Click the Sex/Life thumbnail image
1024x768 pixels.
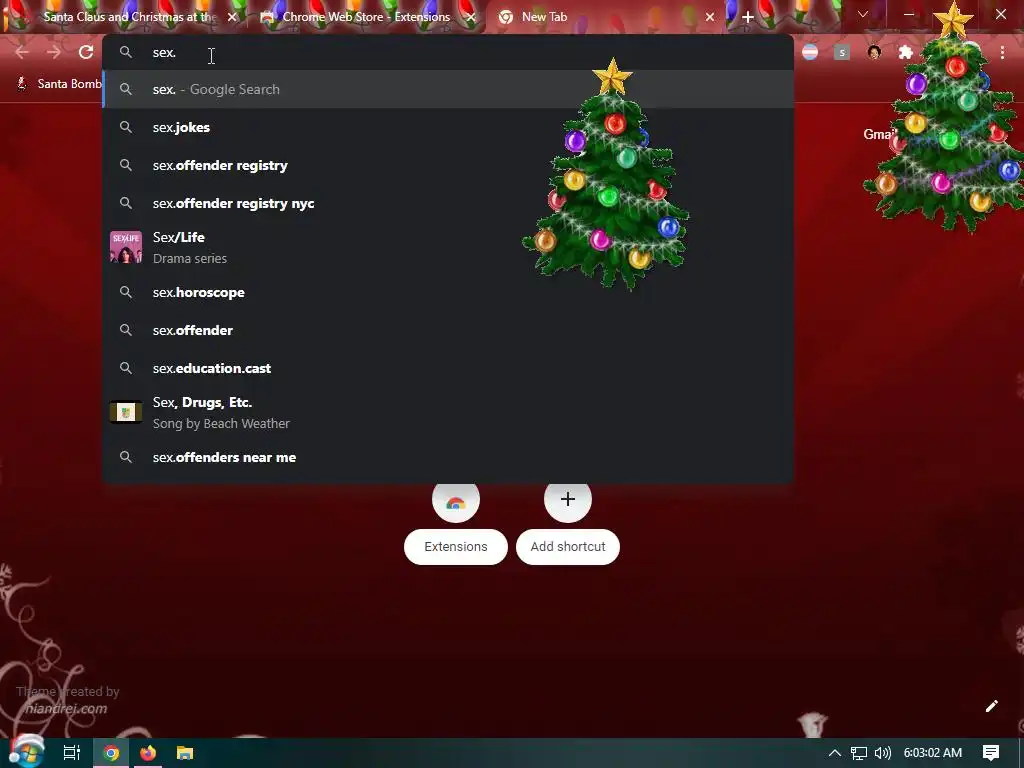point(126,248)
